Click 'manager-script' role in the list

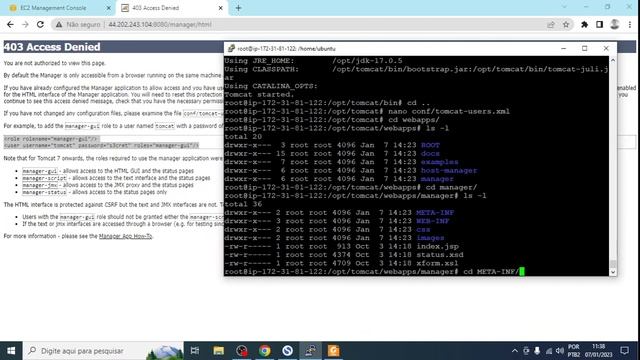click(x=44, y=178)
